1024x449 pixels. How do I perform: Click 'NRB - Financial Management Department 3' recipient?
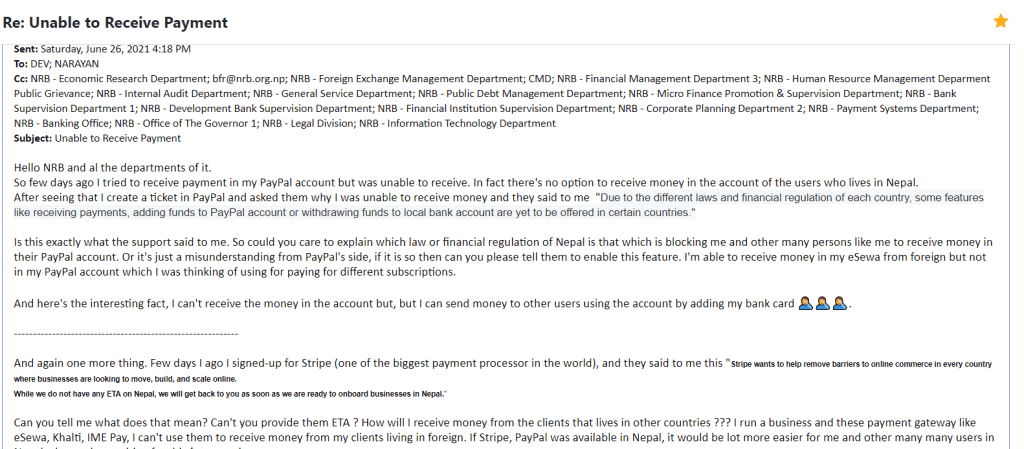point(658,79)
